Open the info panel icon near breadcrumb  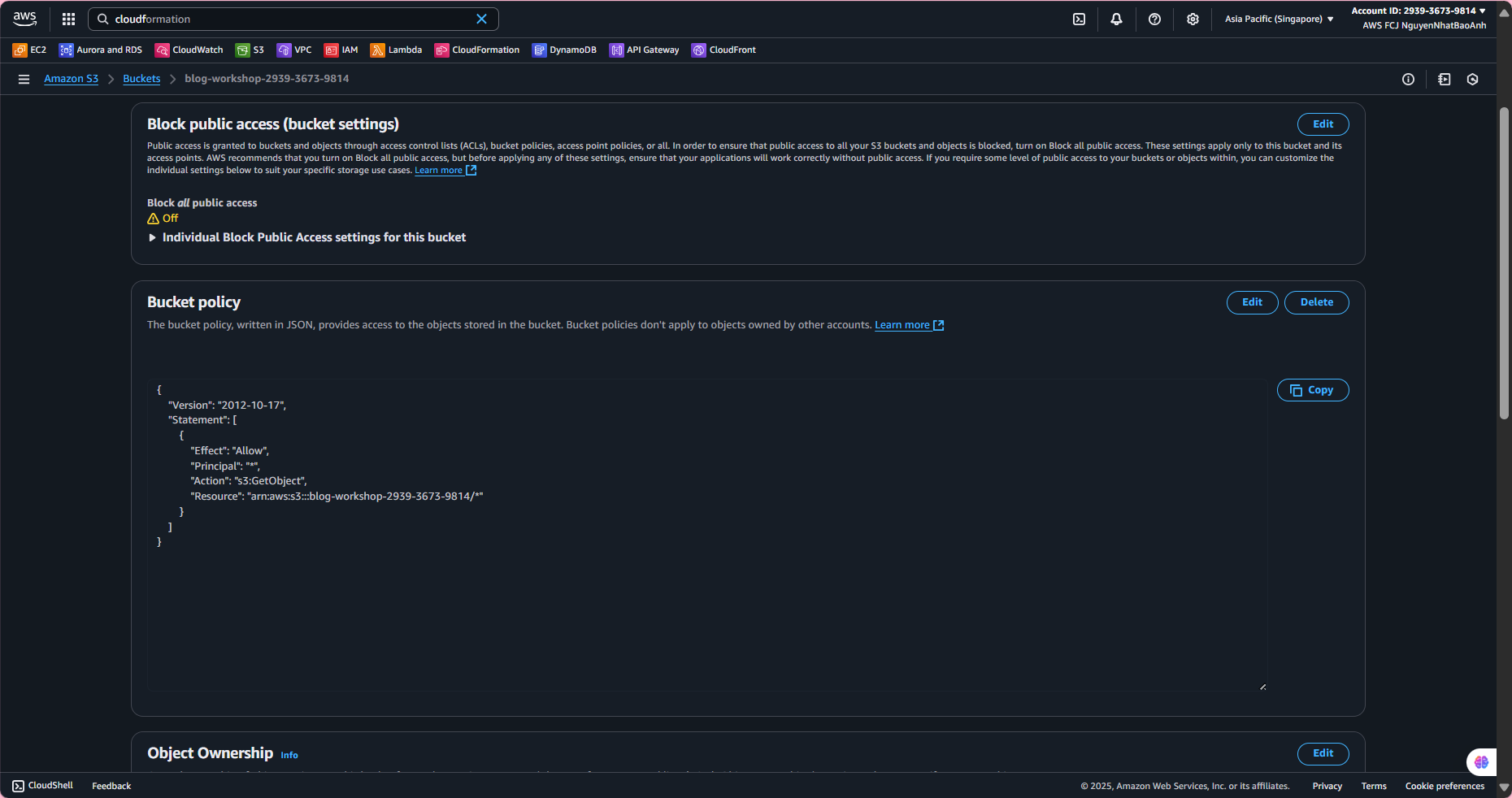pos(1408,79)
